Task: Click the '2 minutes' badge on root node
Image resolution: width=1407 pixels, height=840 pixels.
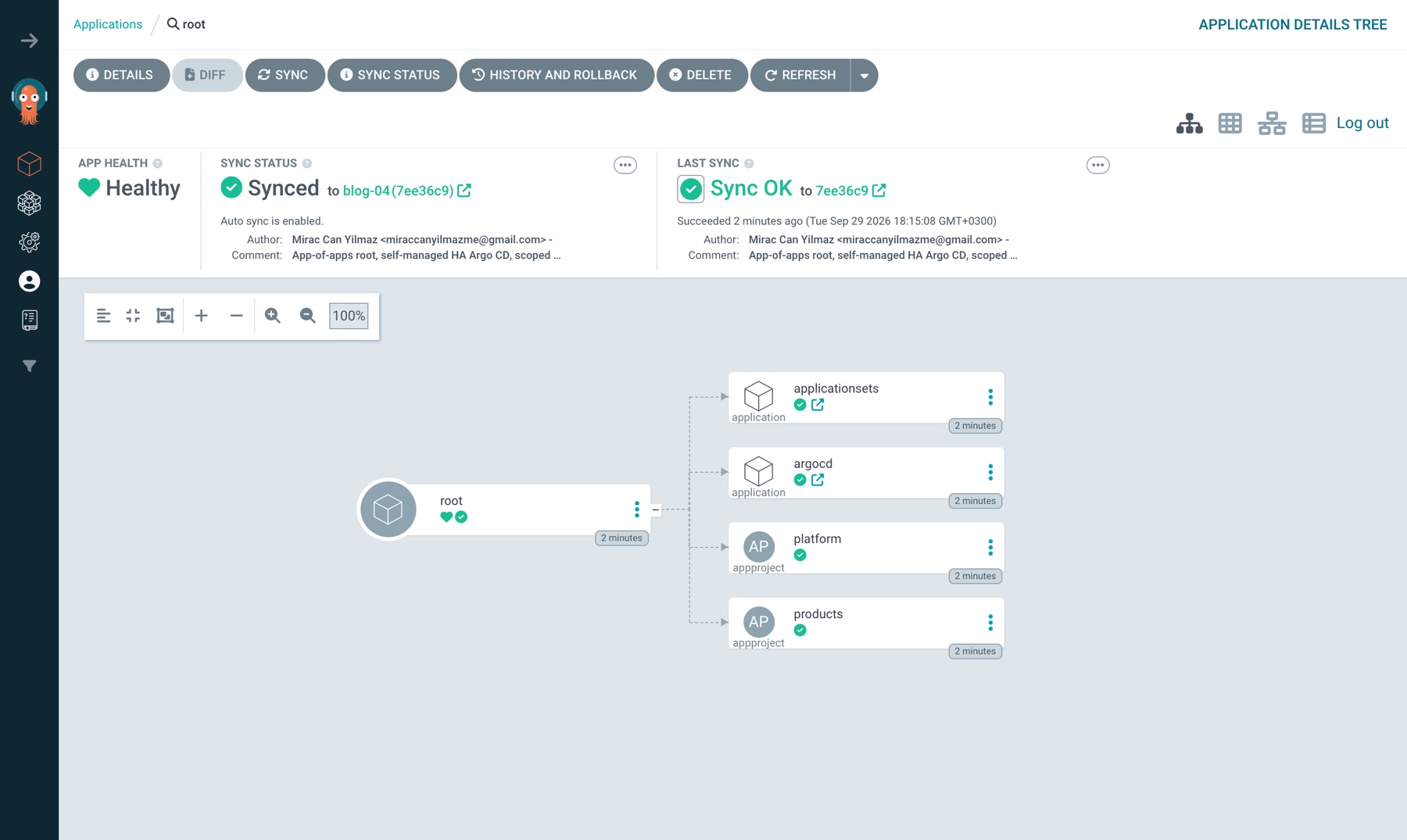Action: coord(621,538)
